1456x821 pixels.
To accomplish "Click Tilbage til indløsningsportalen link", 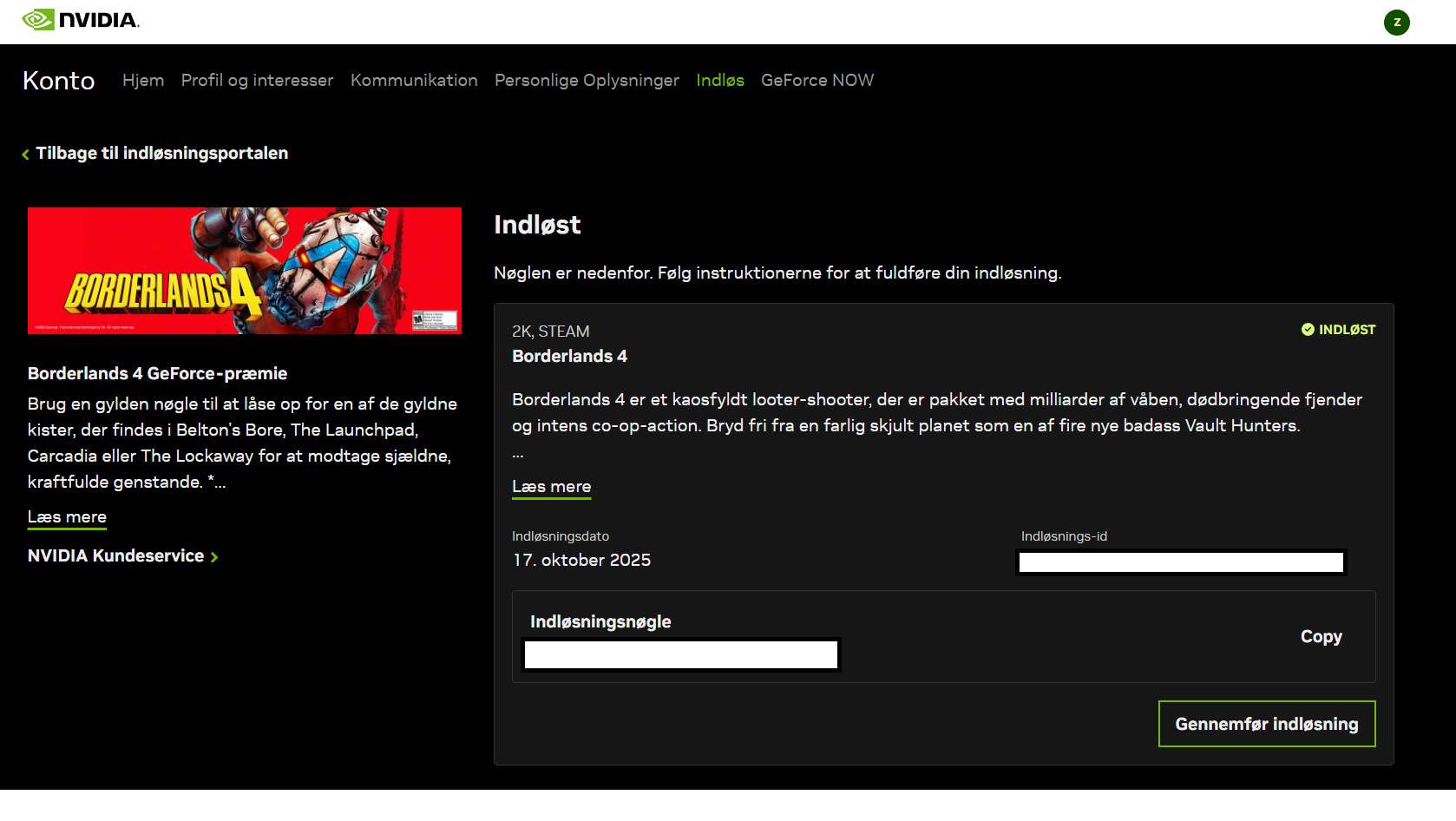I will (x=161, y=154).
